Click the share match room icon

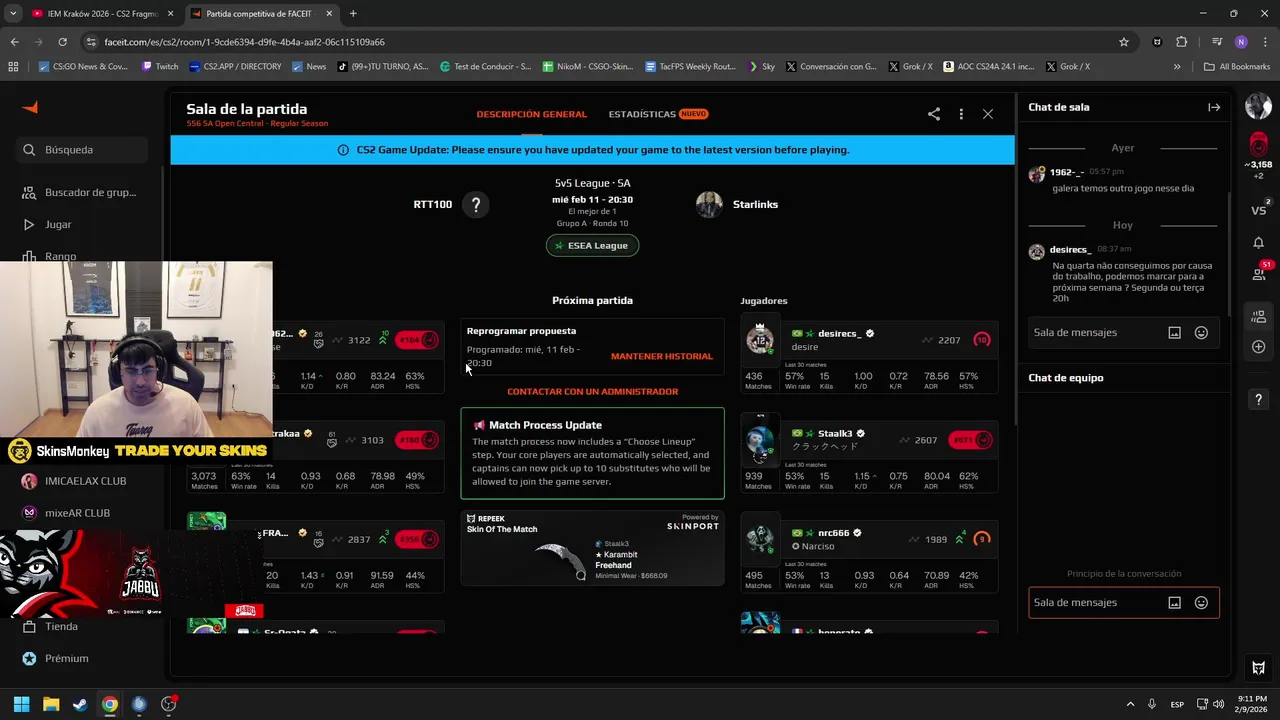point(934,114)
